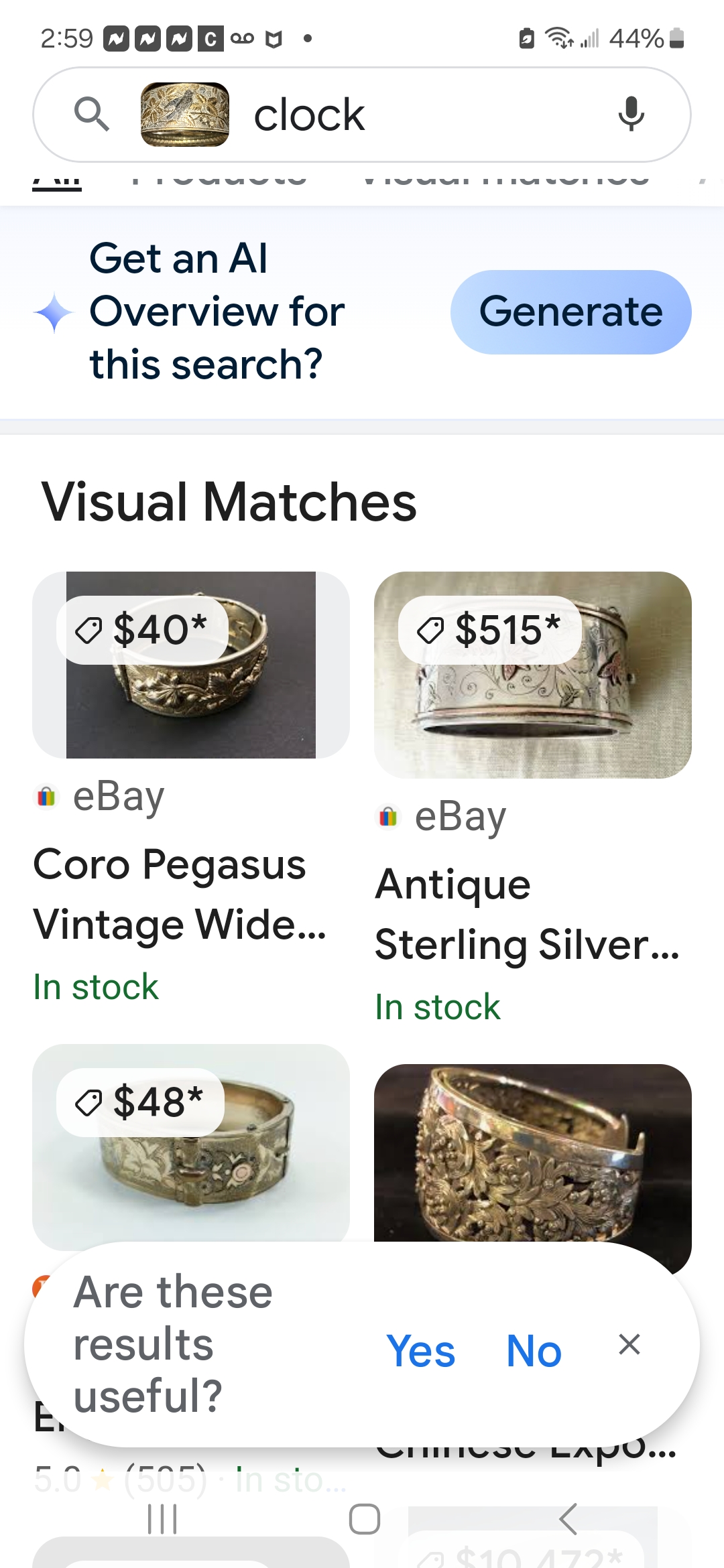Open the bracelet image thumbnail in search bar
This screenshot has height=1568, width=724.
click(184, 114)
